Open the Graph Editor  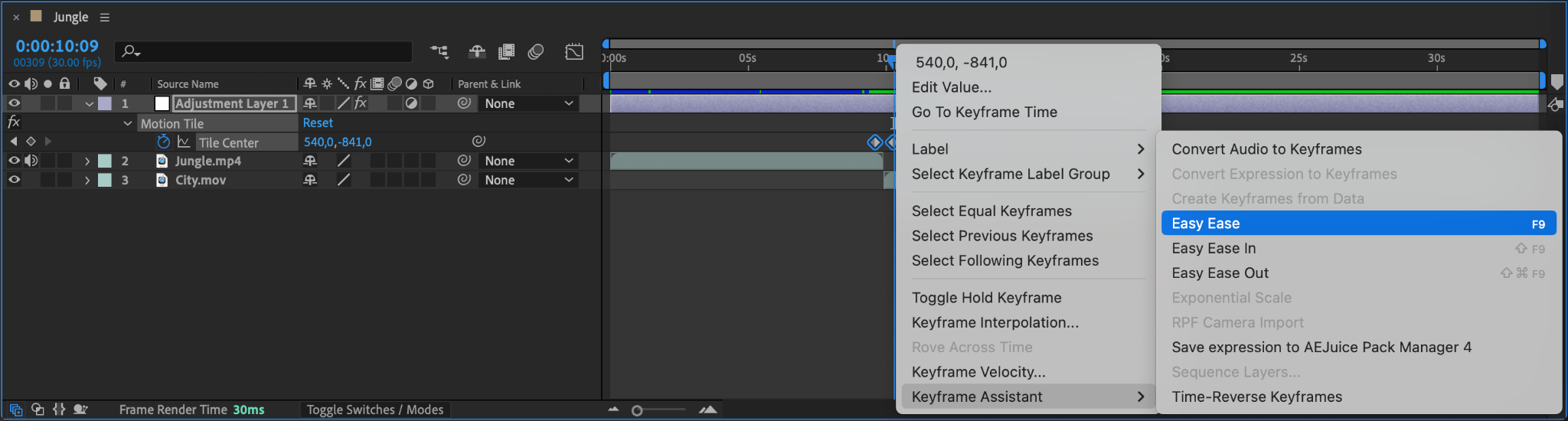pyautogui.click(x=574, y=52)
